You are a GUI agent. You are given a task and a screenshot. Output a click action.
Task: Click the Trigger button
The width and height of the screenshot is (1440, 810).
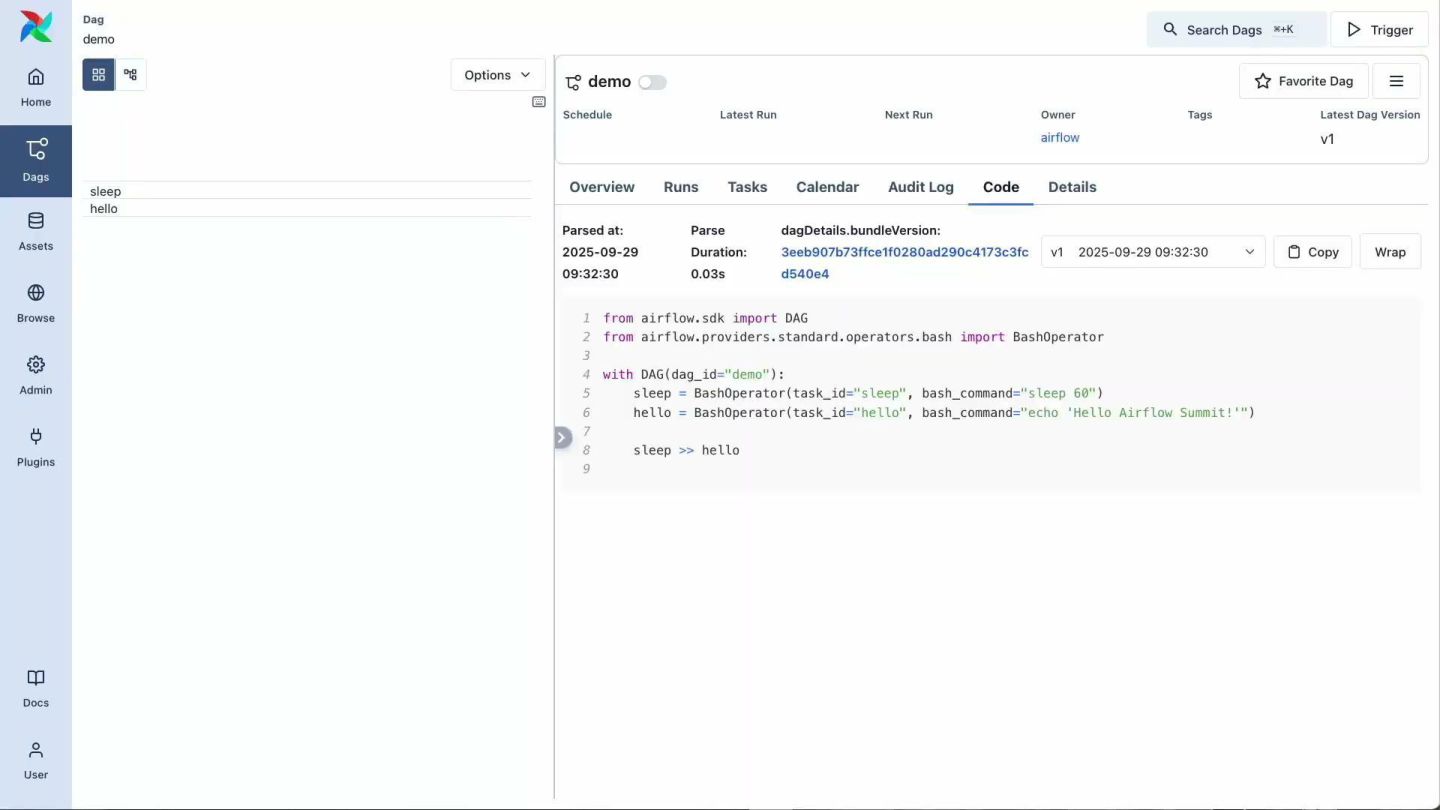tap(1379, 30)
